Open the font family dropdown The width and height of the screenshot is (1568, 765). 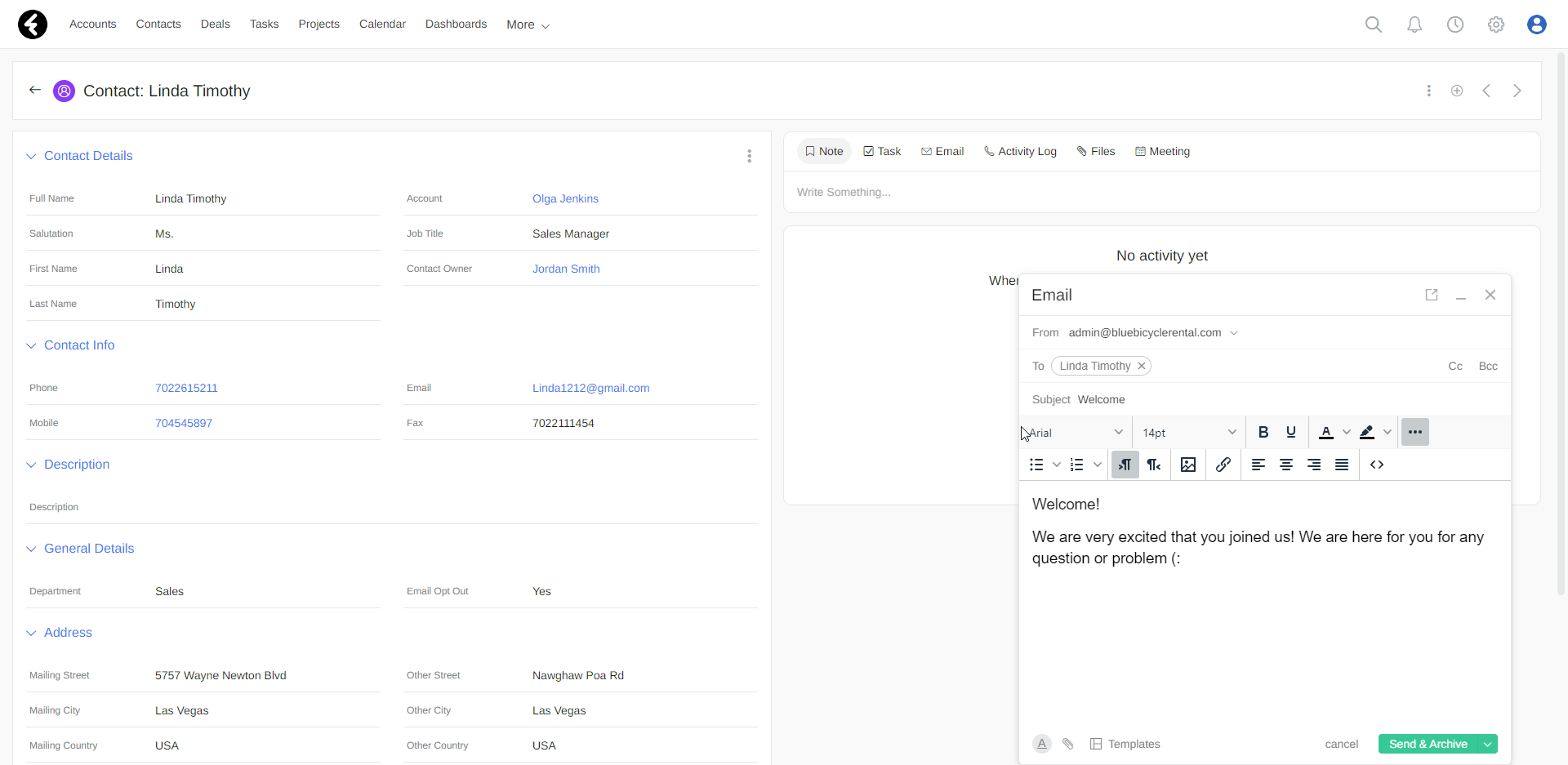tap(1075, 432)
